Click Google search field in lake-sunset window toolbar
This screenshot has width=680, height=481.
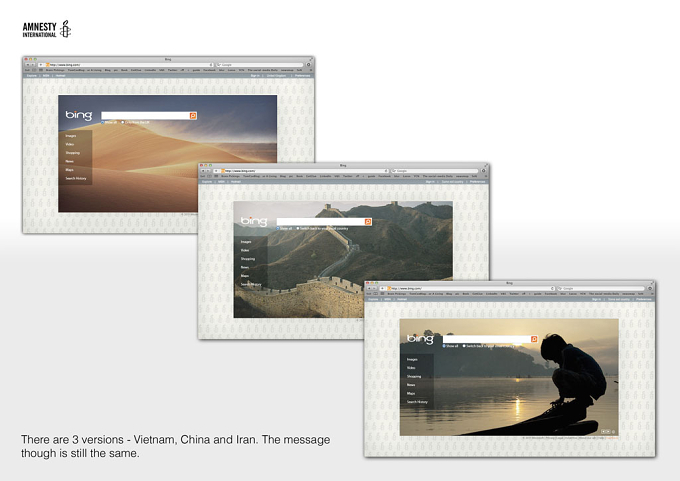pyautogui.click(x=602, y=288)
